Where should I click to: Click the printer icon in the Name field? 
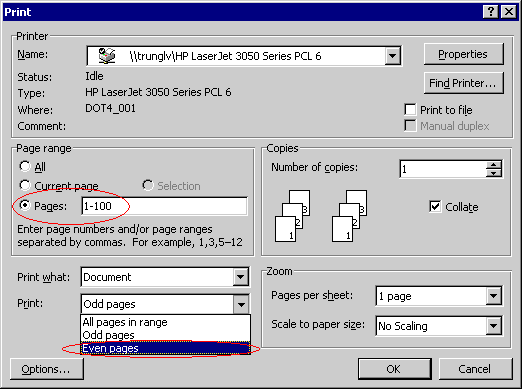click(107, 56)
